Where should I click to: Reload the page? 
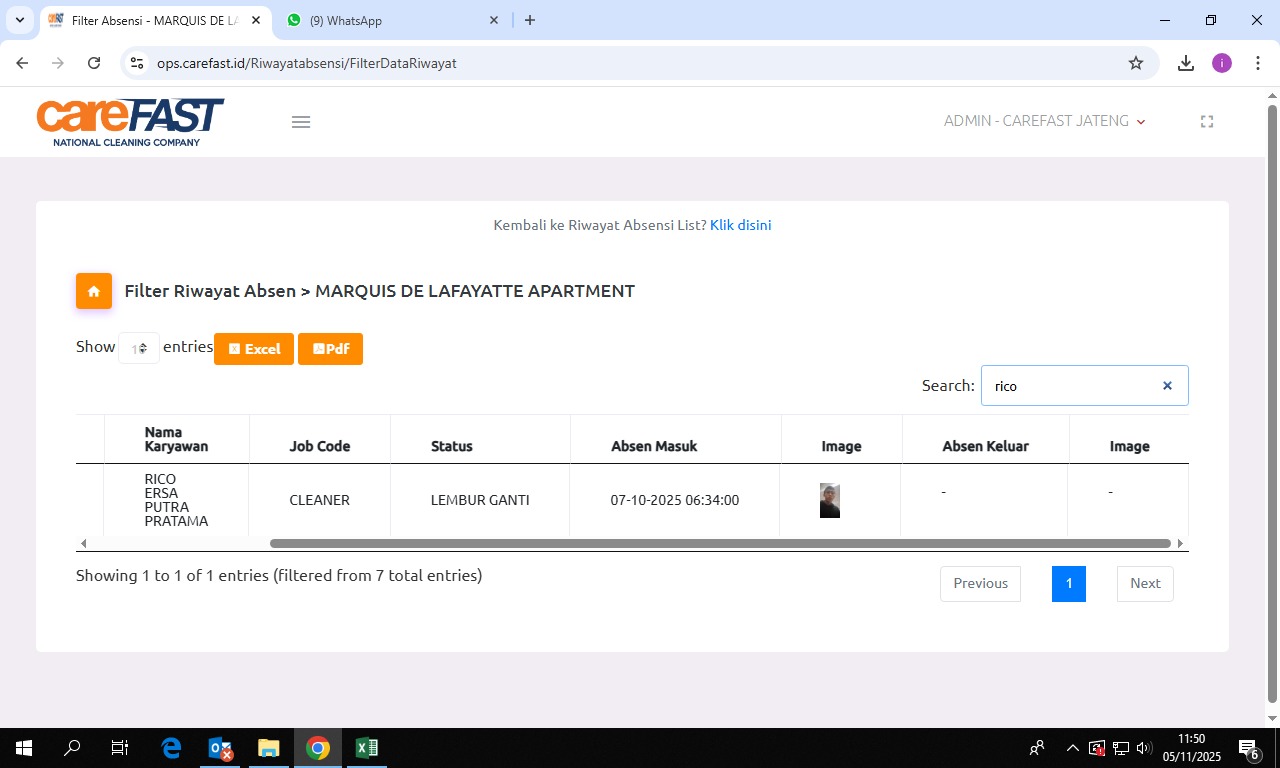tap(94, 63)
